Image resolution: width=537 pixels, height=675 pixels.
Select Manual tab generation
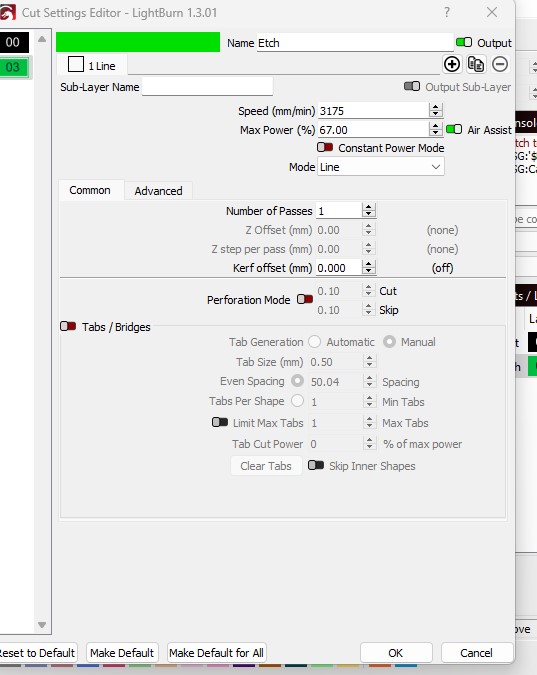pos(389,342)
